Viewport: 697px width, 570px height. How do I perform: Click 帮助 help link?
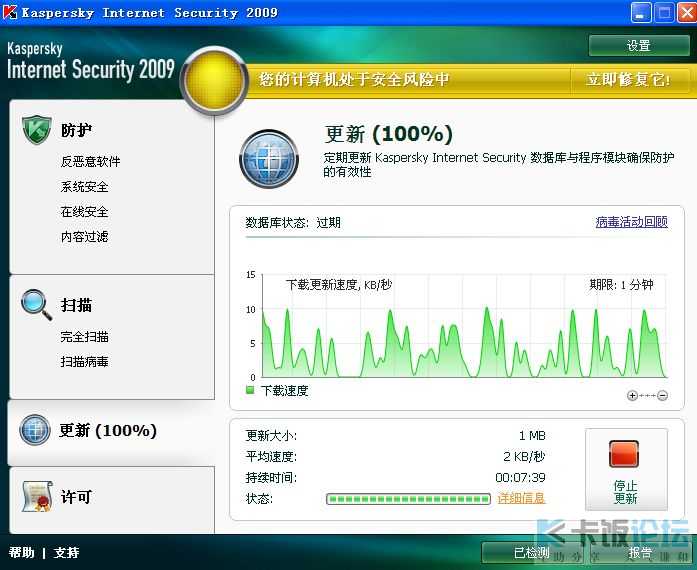point(21,553)
